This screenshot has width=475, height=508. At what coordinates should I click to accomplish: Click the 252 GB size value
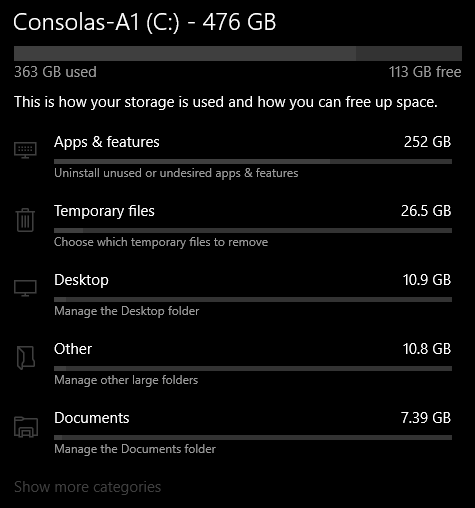(427, 142)
